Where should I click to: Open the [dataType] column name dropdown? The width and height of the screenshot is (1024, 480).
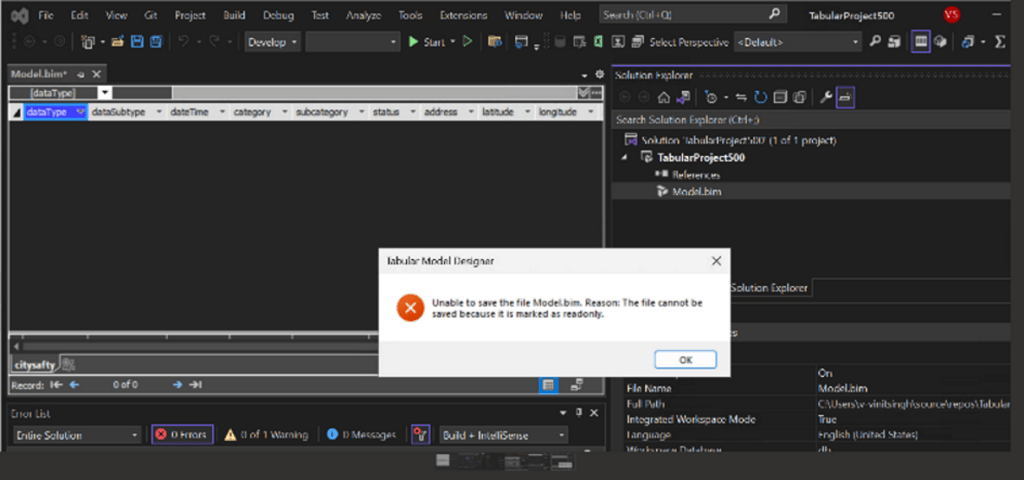click(105, 93)
